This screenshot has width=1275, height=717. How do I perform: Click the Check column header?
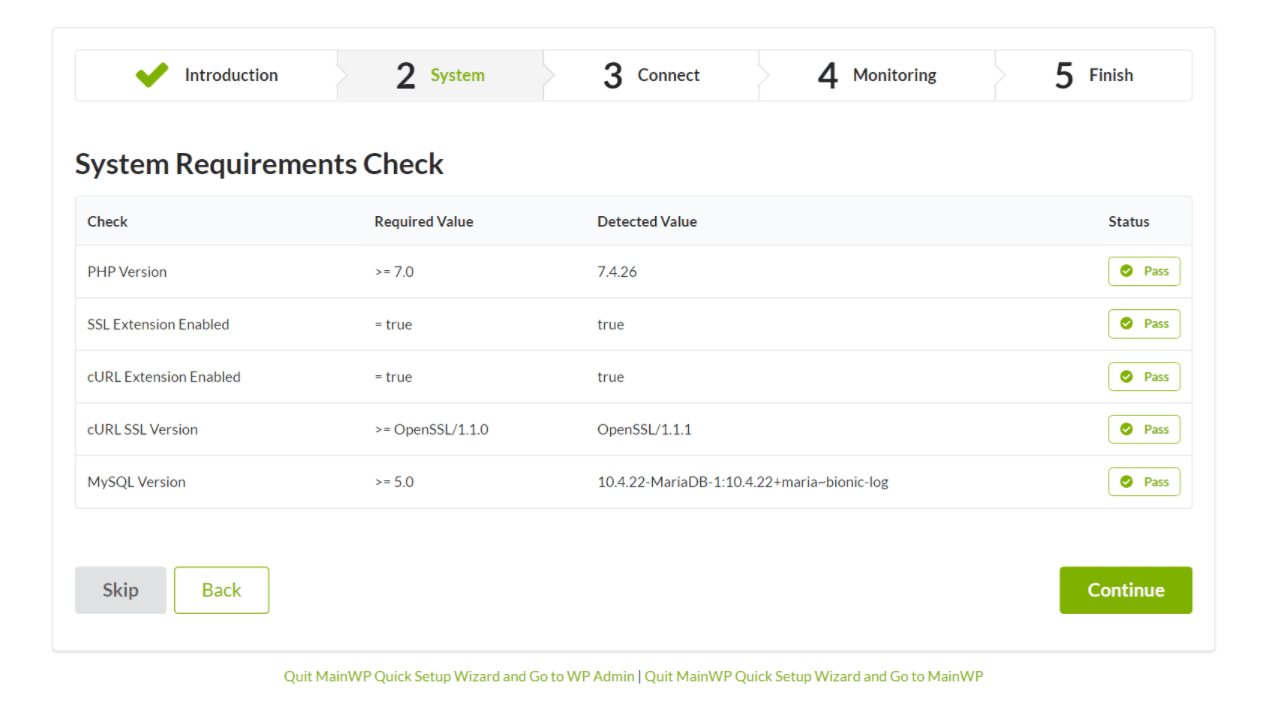(x=107, y=222)
